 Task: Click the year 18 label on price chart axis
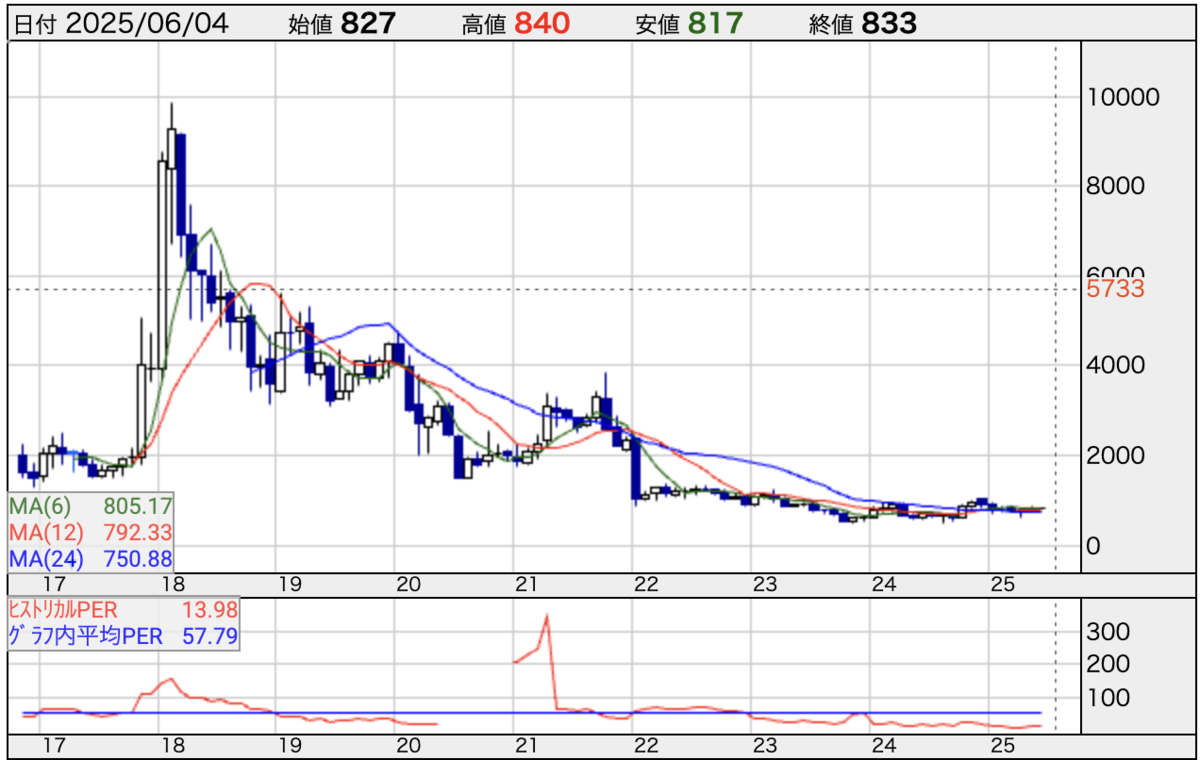[x=172, y=585]
